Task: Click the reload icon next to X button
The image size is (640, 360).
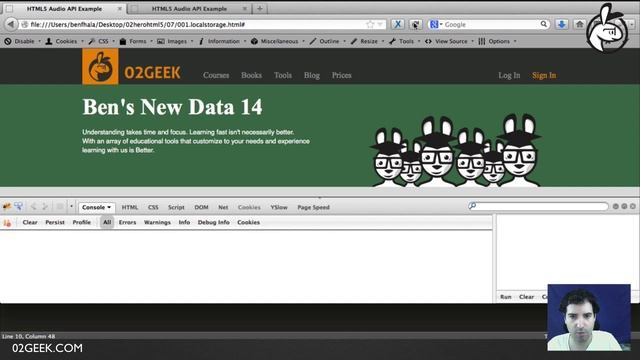Action: [x=416, y=24]
